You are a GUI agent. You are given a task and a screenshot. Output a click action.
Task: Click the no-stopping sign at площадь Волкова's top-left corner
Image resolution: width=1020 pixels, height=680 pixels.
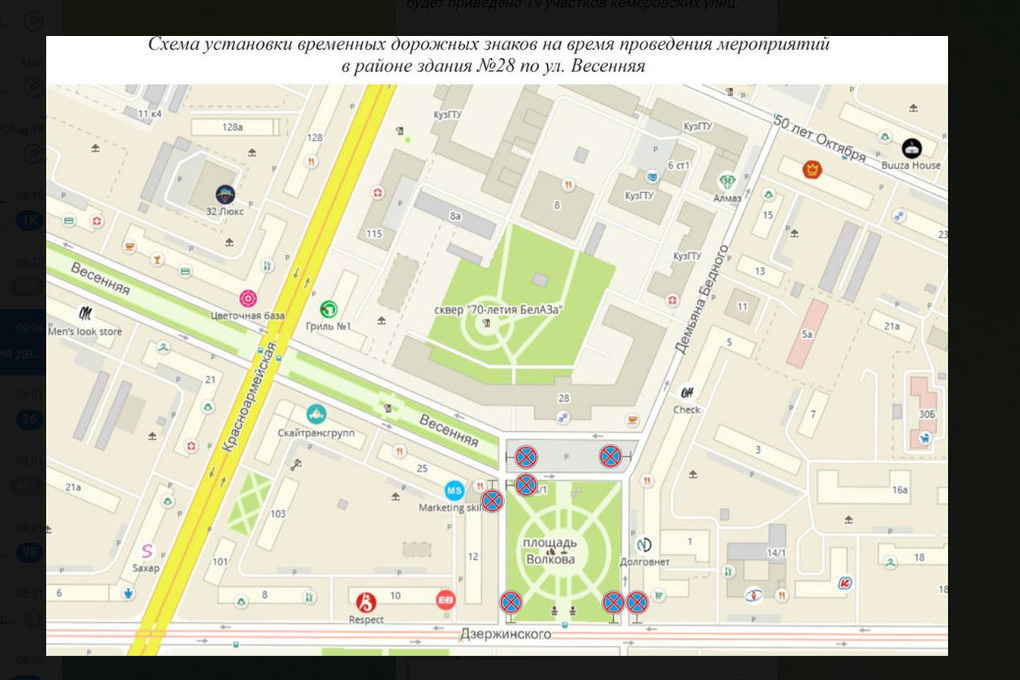click(x=526, y=484)
